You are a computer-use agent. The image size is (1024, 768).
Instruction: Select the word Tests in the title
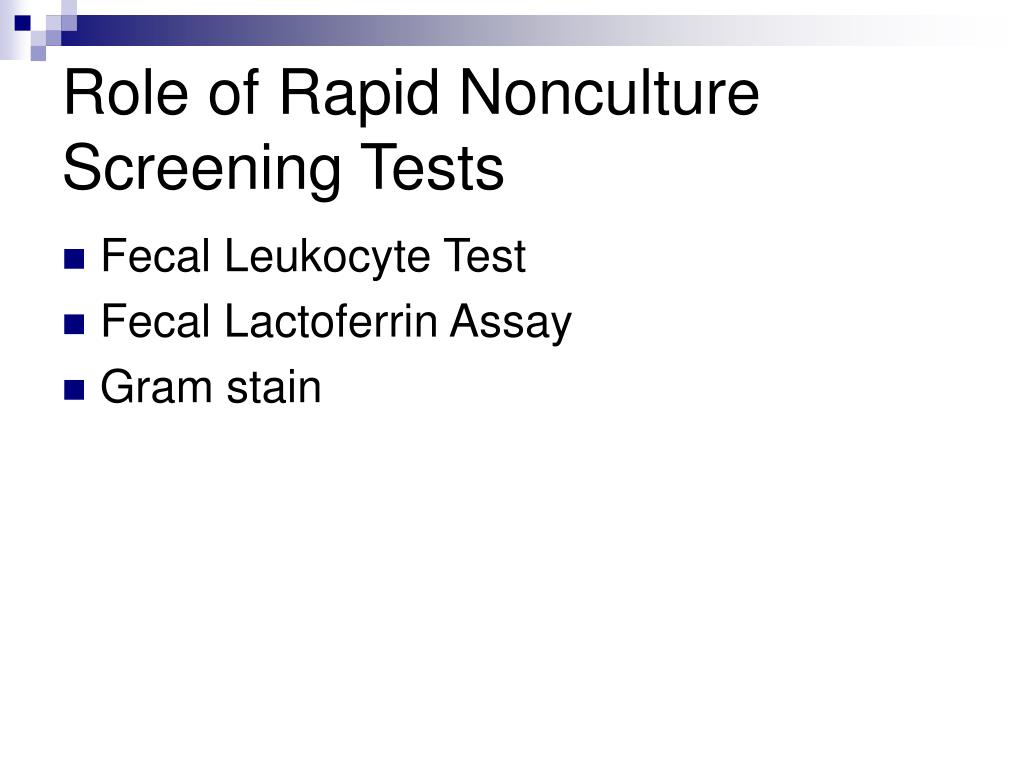(x=432, y=168)
